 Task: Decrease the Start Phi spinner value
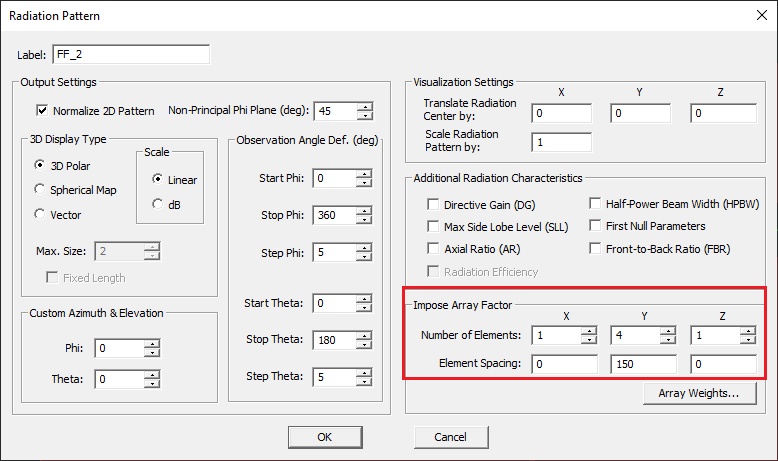click(x=364, y=184)
